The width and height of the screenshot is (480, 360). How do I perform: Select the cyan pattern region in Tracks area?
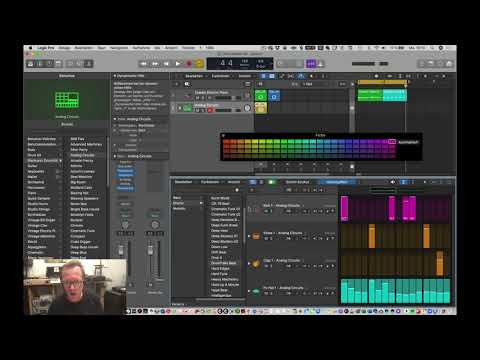point(395,95)
